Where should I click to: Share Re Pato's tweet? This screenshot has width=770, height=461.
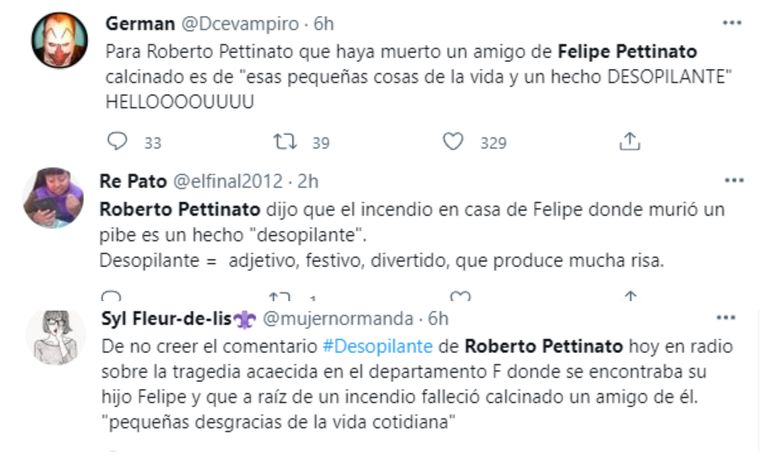click(x=630, y=296)
